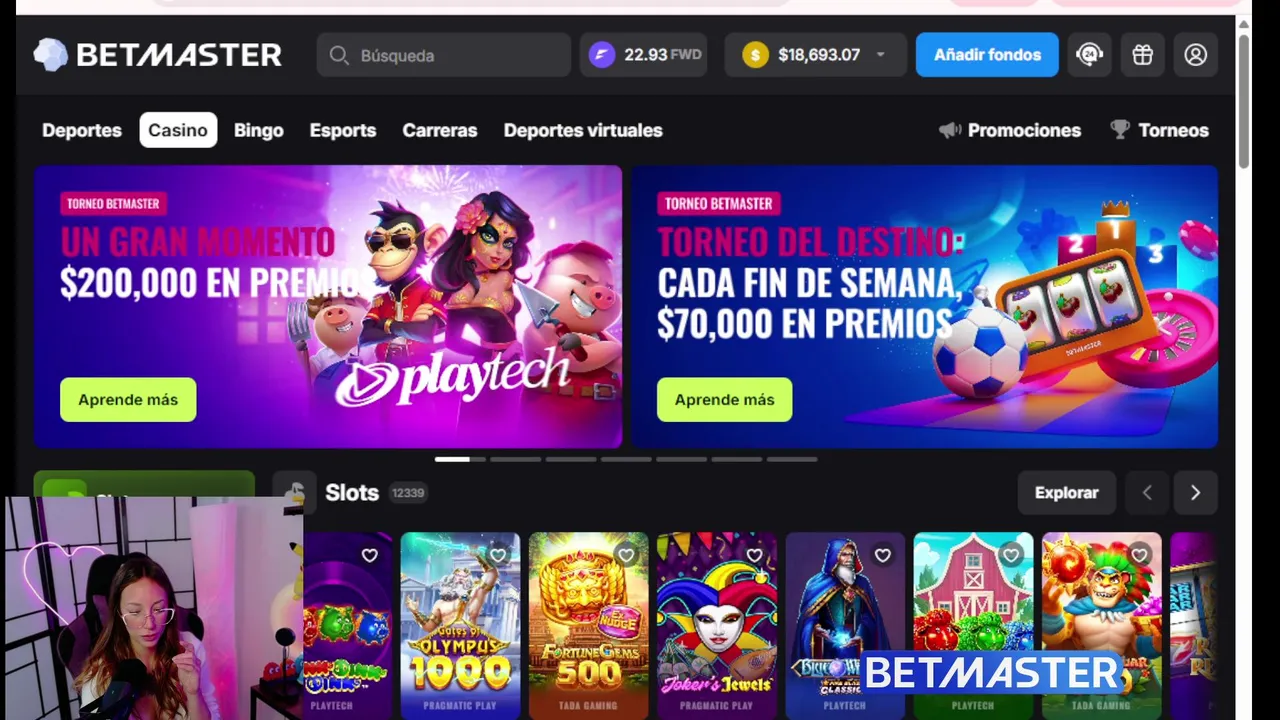The height and width of the screenshot is (720, 1280).
Task: Favorite the Gates of Olympus 1000 game
Action: point(498,555)
